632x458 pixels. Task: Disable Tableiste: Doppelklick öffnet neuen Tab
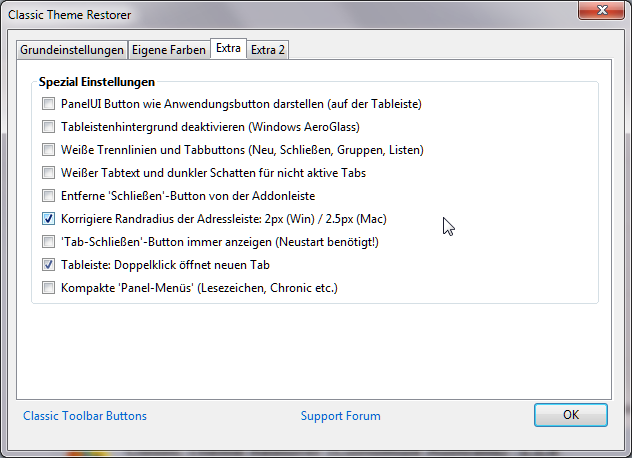click(x=49, y=265)
